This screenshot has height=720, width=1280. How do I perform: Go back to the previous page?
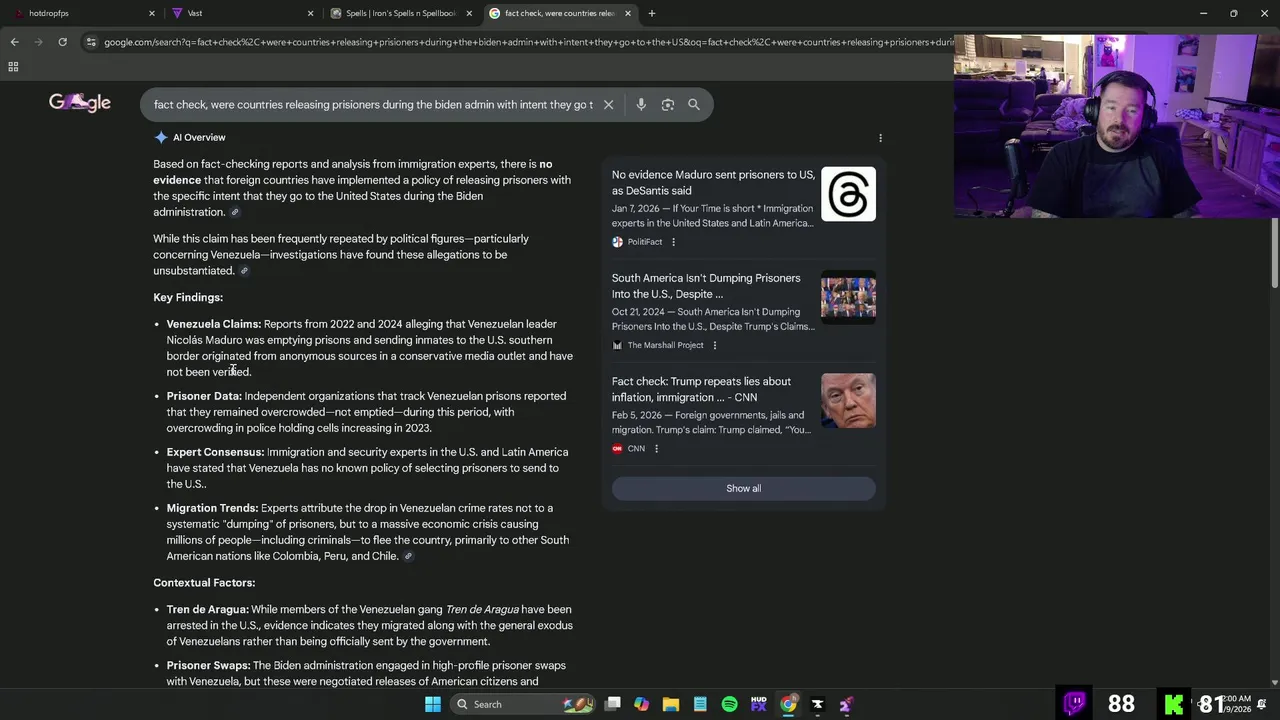(14, 42)
